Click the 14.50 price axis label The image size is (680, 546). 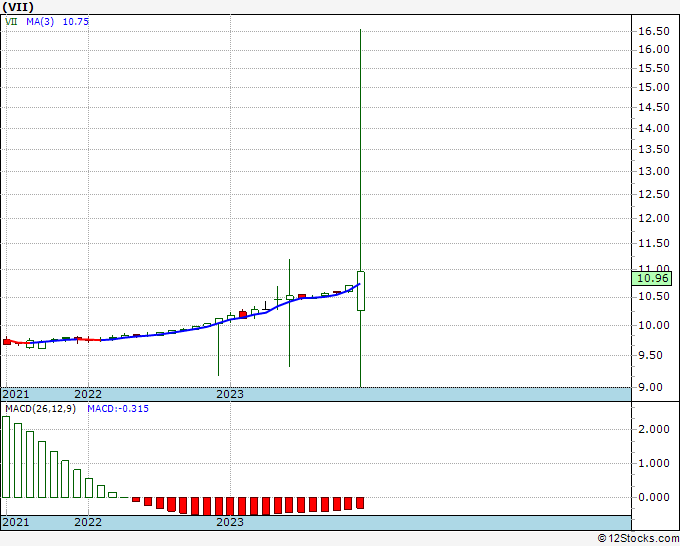(654, 108)
